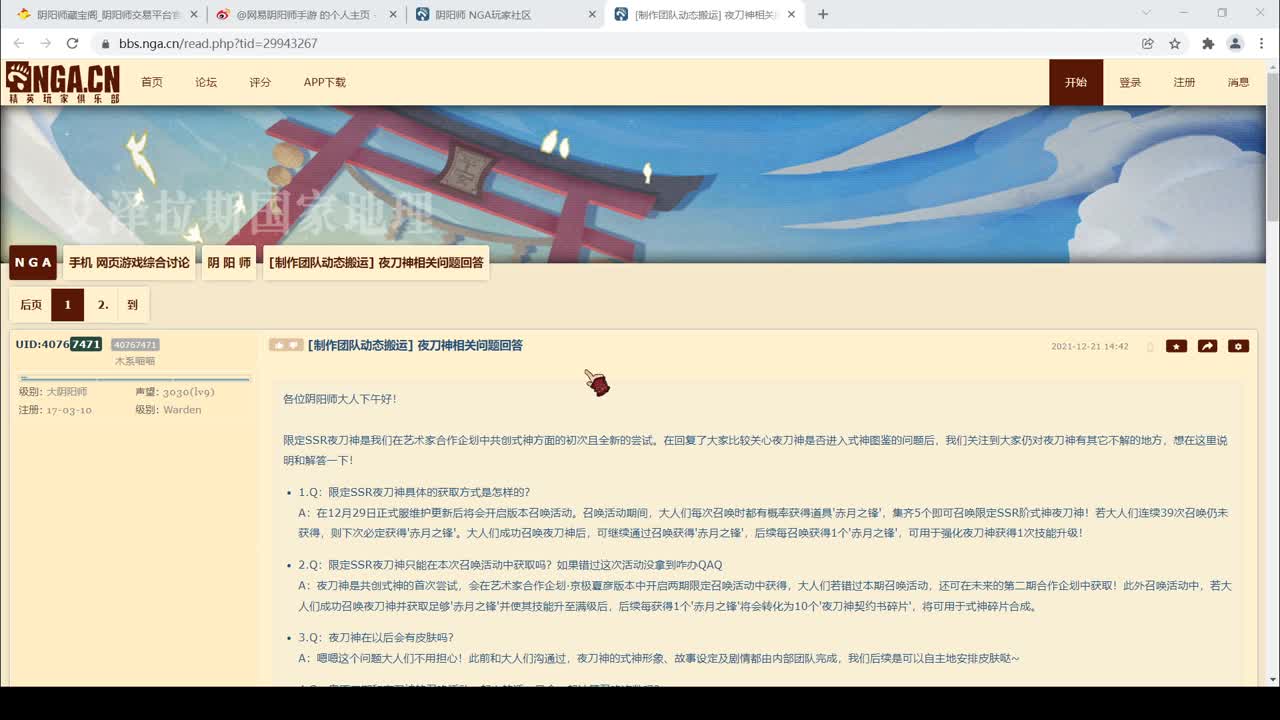Screen dimensions: 1280x720
Task: Close the 阴阳师藏宝阁 tab
Action: [193, 15]
